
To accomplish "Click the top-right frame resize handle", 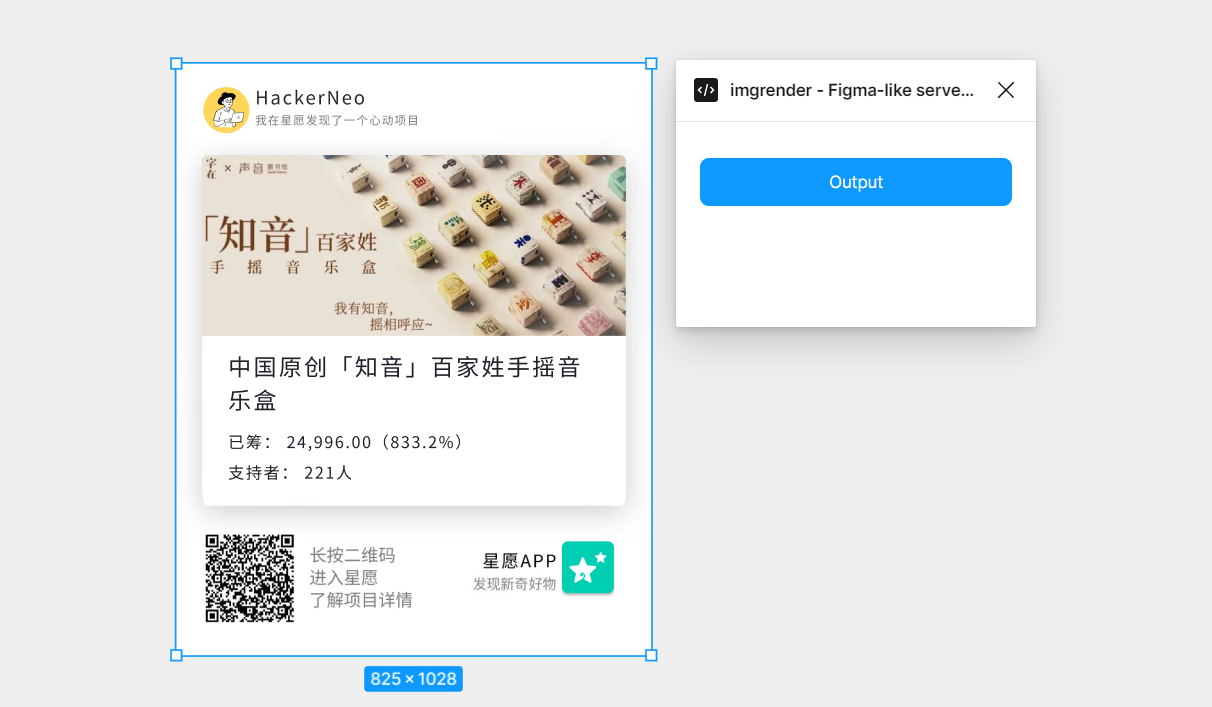I will pos(651,63).
